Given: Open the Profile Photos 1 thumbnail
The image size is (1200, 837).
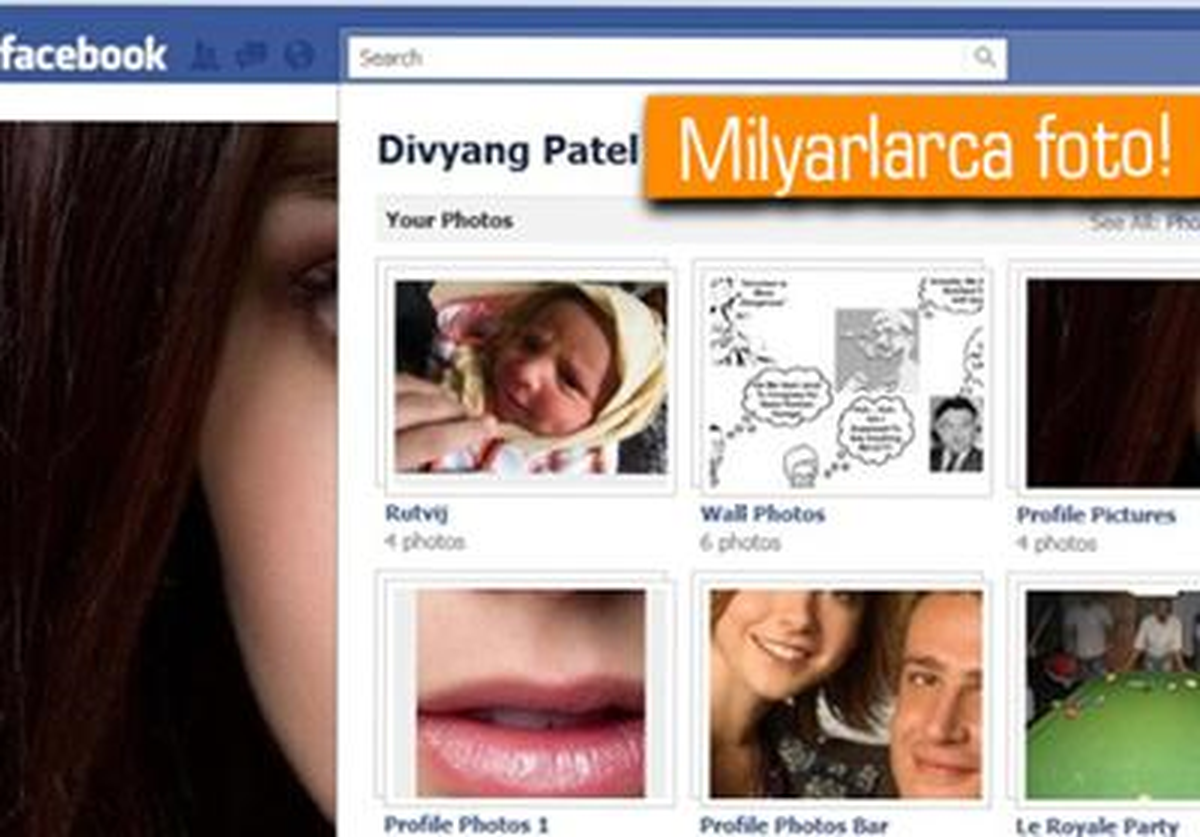Looking at the screenshot, I should [531, 693].
